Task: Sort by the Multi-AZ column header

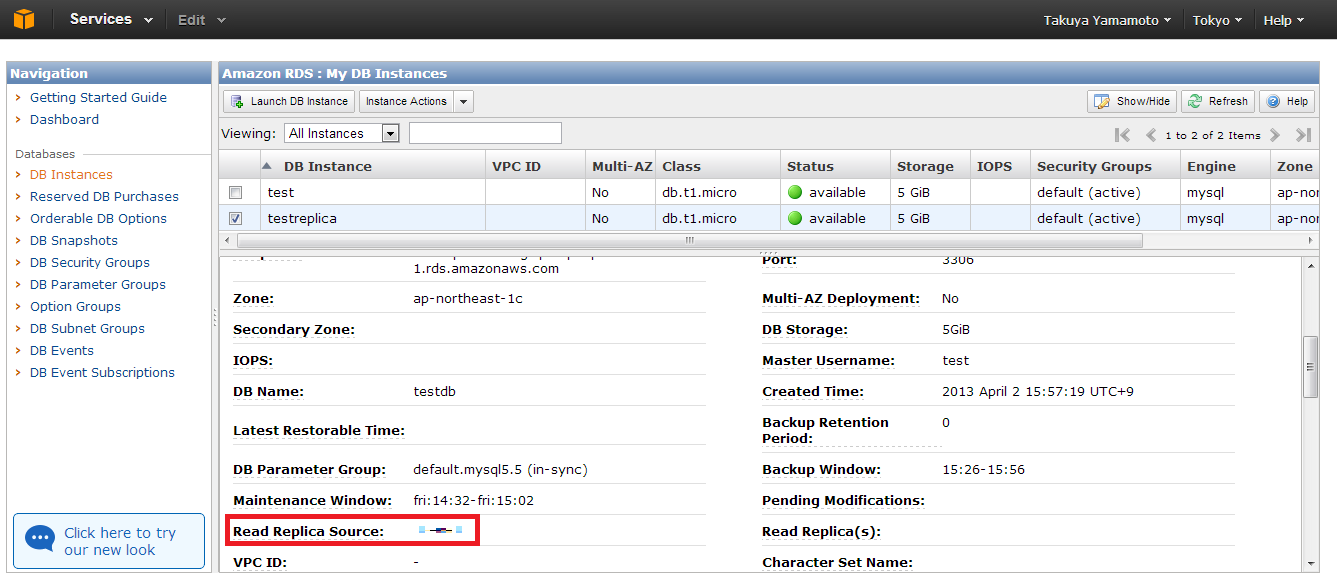Action: point(620,166)
